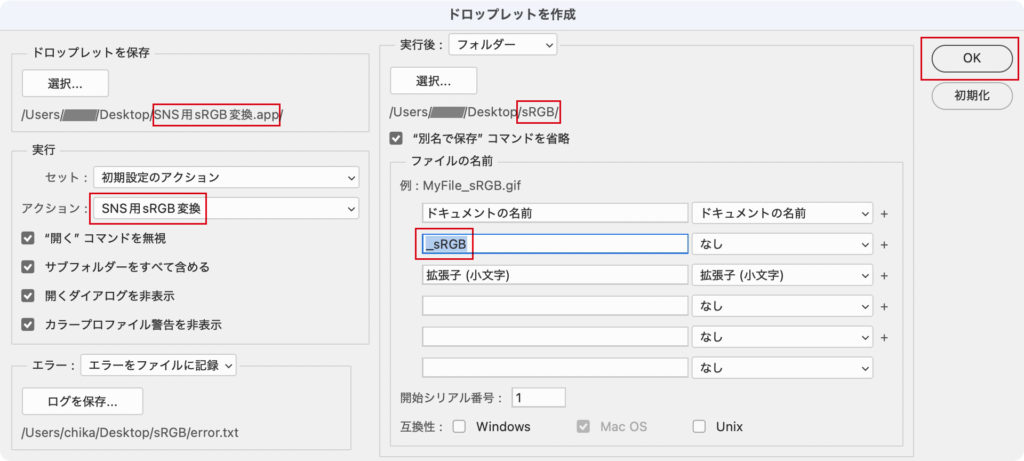Screen dimensions: 1024x461
Task: Expand the 実行後 フォルダー dropdown
Action: (502, 44)
